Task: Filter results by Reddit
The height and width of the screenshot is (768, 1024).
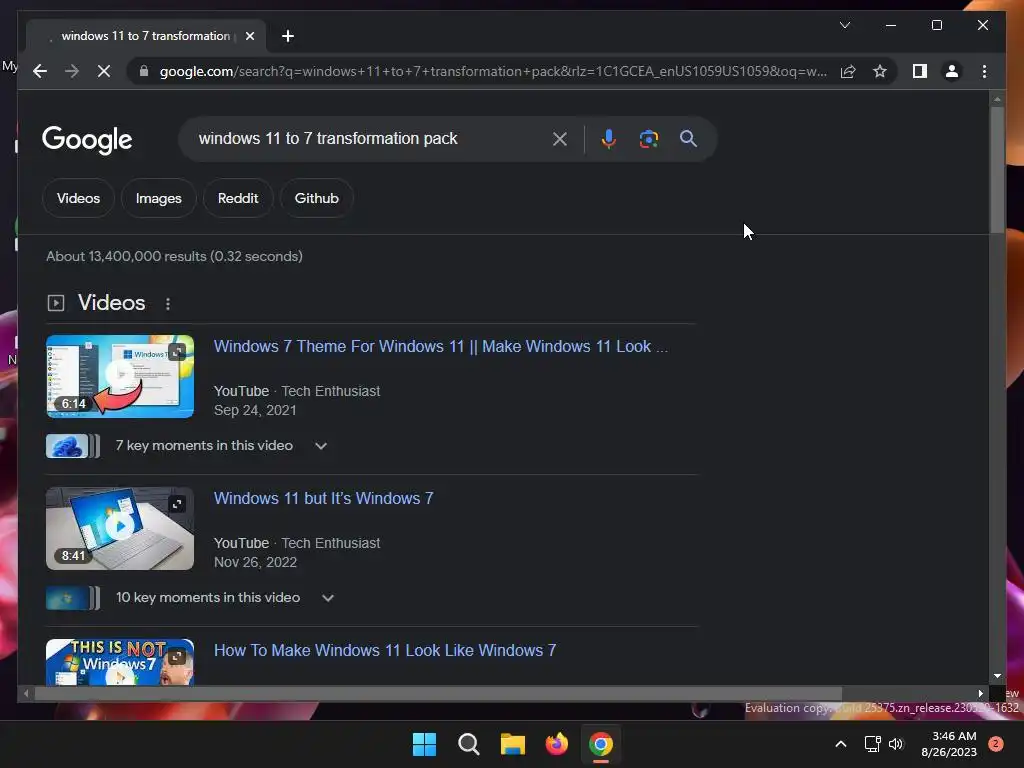Action: point(238,198)
